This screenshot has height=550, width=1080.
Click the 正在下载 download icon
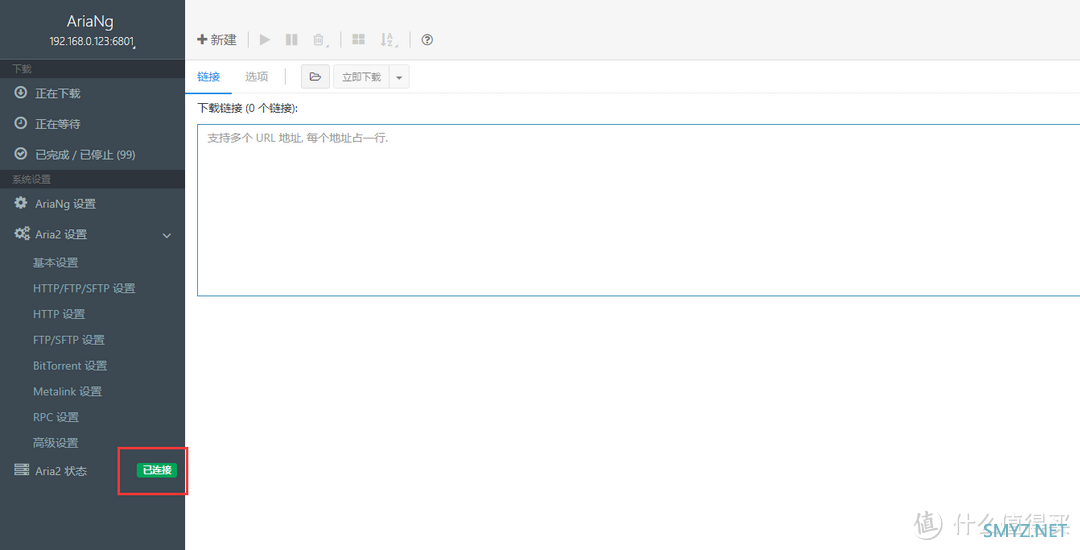point(21,93)
